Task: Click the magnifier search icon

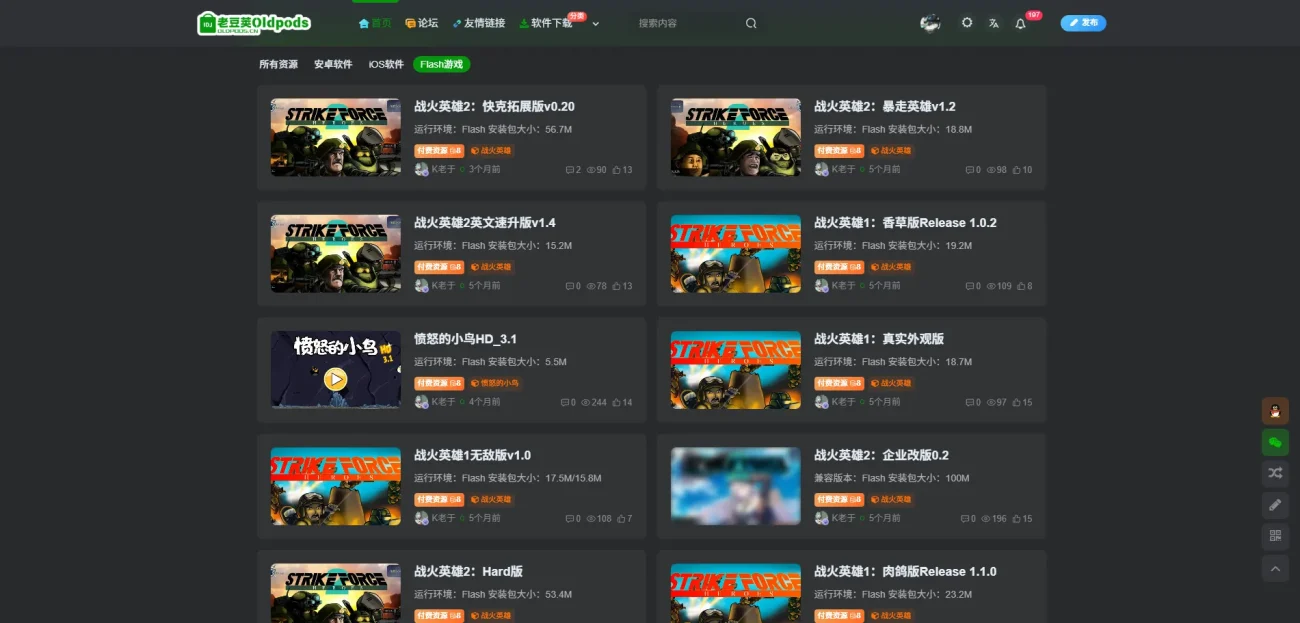Action: point(751,23)
